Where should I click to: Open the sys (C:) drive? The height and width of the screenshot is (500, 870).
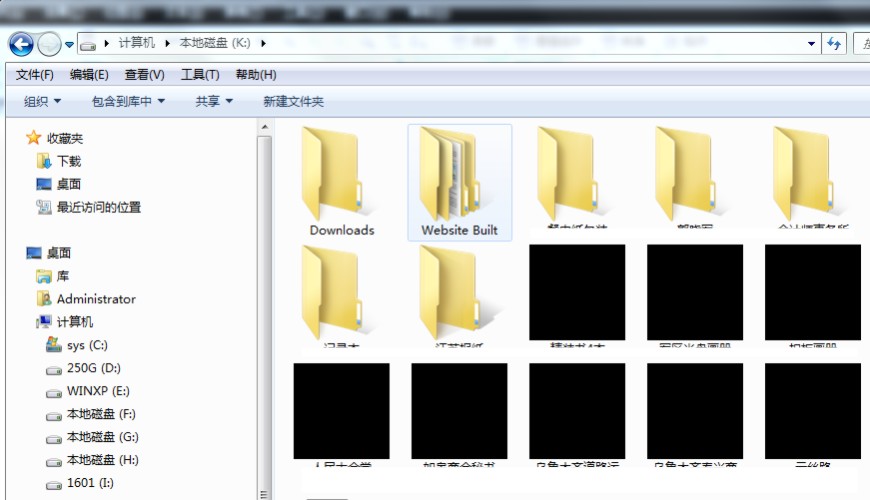(x=77, y=345)
